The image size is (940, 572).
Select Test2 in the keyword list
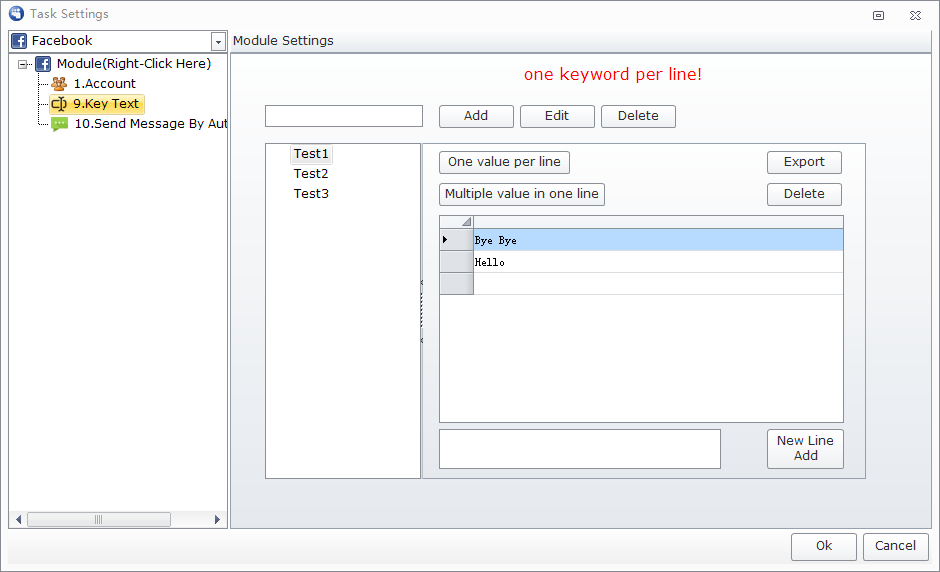pos(311,174)
